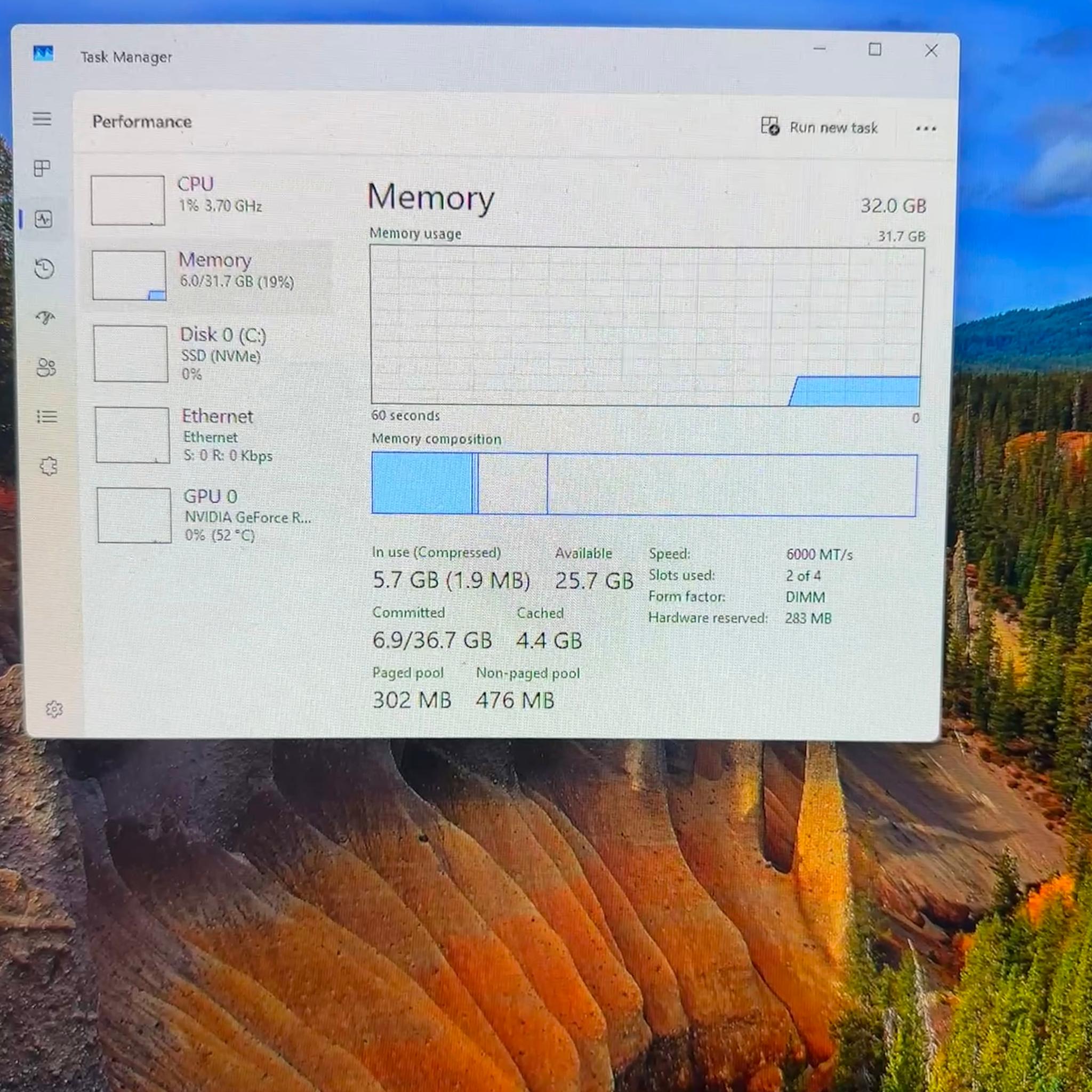The height and width of the screenshot is (1092, 1092).
Task: Open the Task Manager navigation hamburger menu
Action: [x=42, y=119]
